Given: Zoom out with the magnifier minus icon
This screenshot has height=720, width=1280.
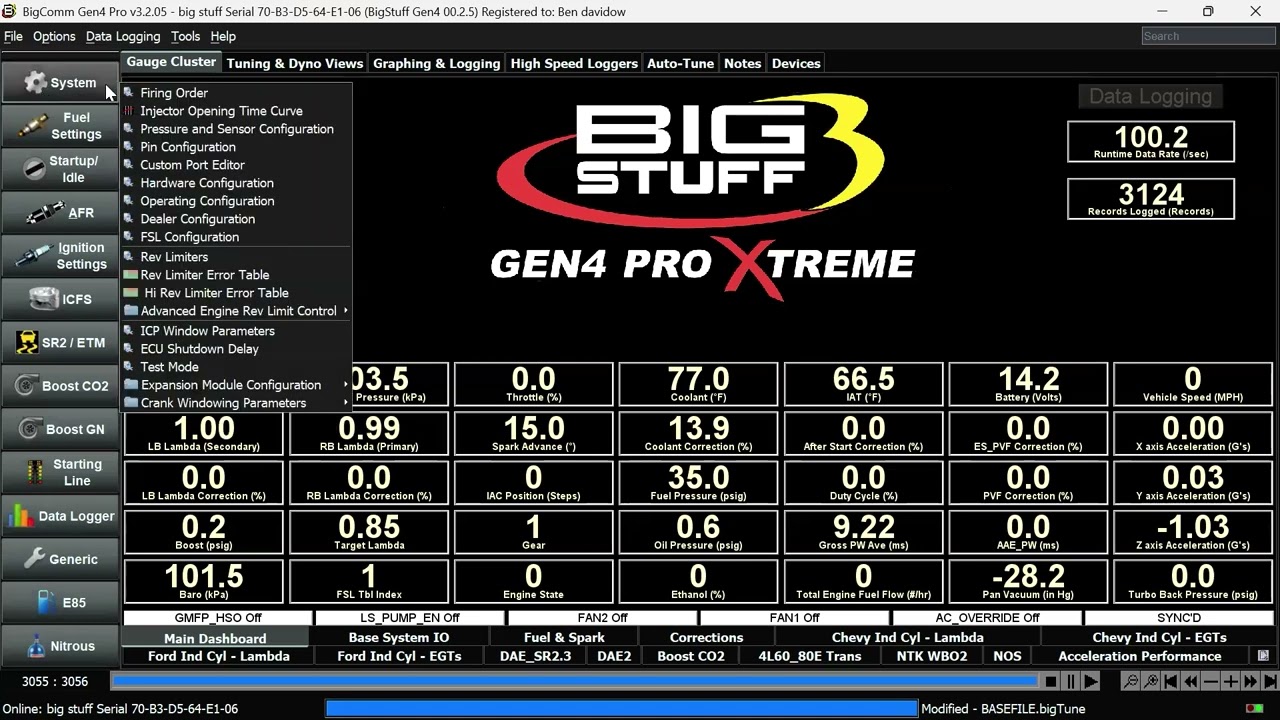Looking at the screenshot, I should point(1131,682).
